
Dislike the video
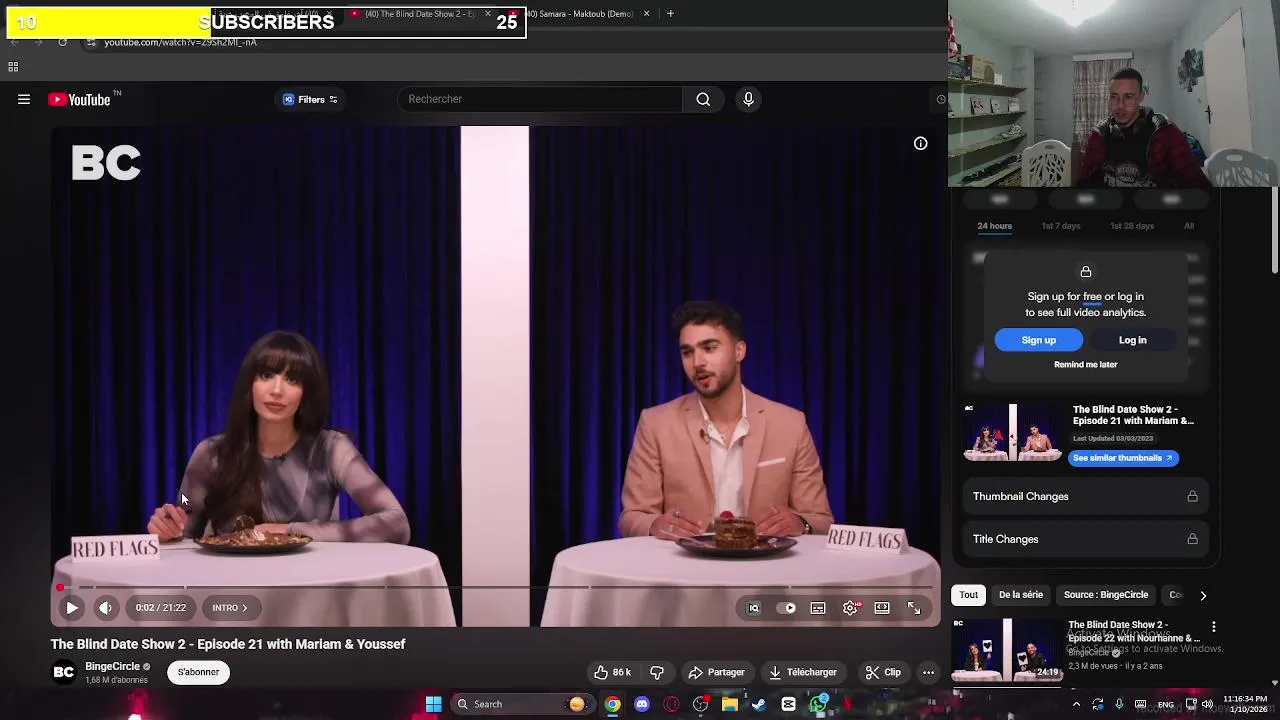coord(657,672)
